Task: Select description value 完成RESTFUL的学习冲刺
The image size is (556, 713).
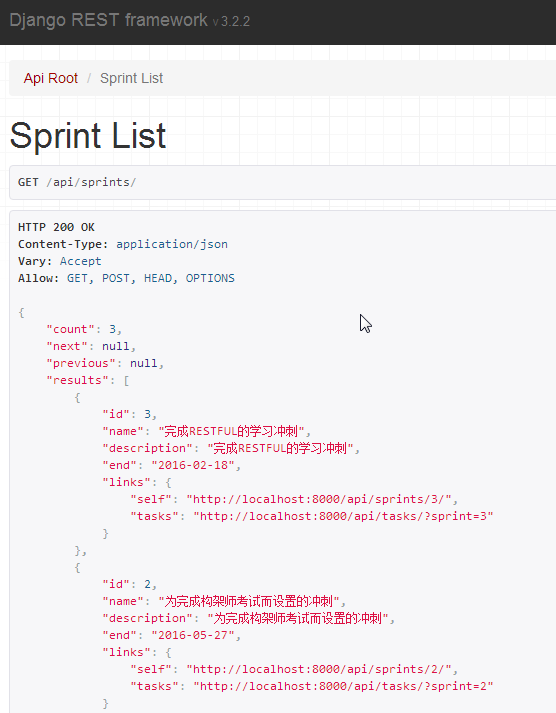Action: coord(280,448)
